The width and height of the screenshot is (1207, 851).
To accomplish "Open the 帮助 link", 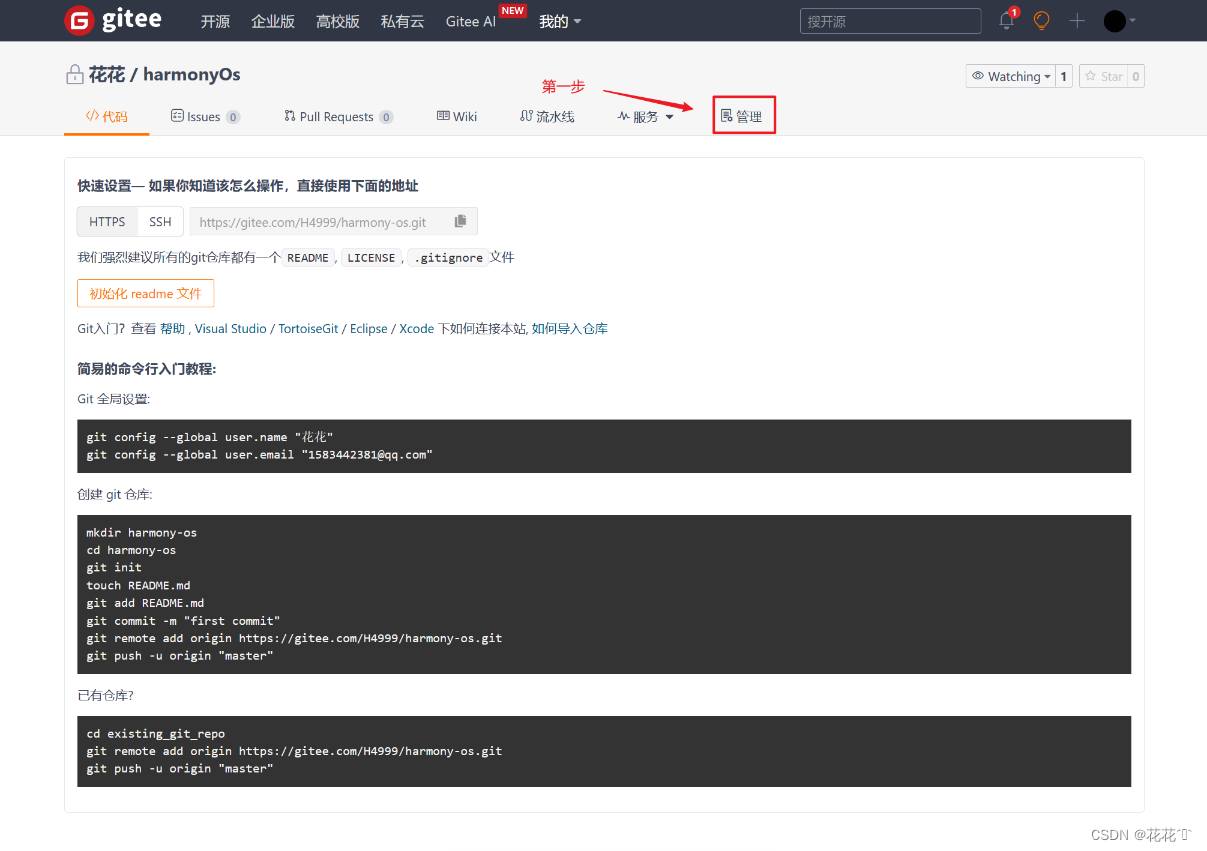I will pos(172,328).
